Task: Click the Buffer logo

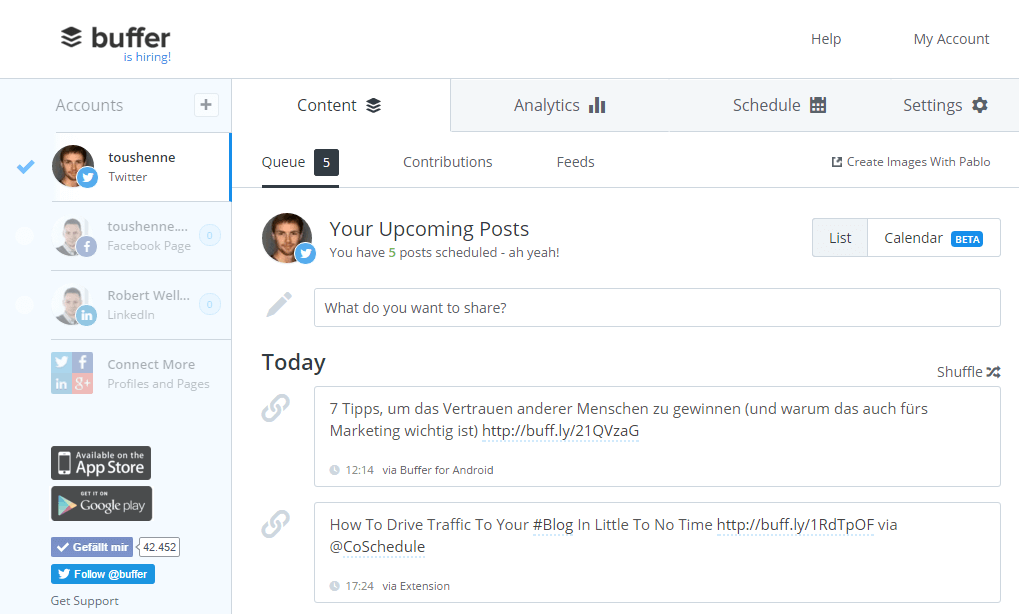Action: point(115,38)
